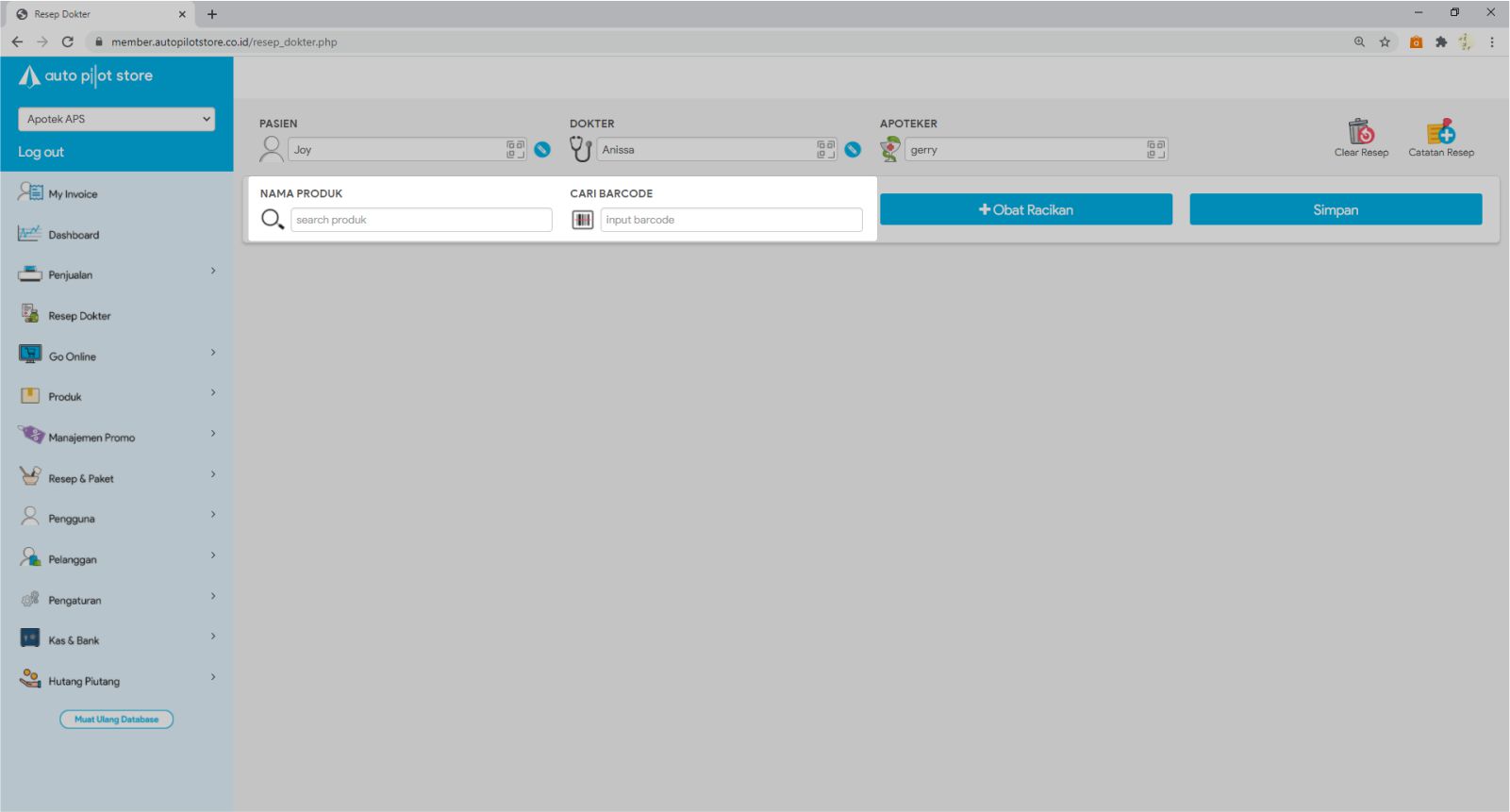The height and width of the screenshot is (812, 1510).
Task: Click the Simpan button
Action: [1335, 209]
